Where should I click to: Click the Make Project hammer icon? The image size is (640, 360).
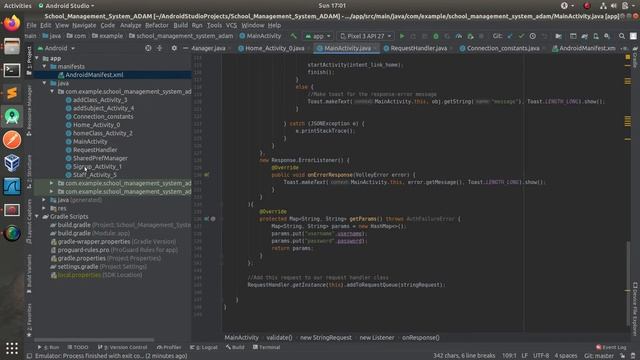click(x=293, y=36)
